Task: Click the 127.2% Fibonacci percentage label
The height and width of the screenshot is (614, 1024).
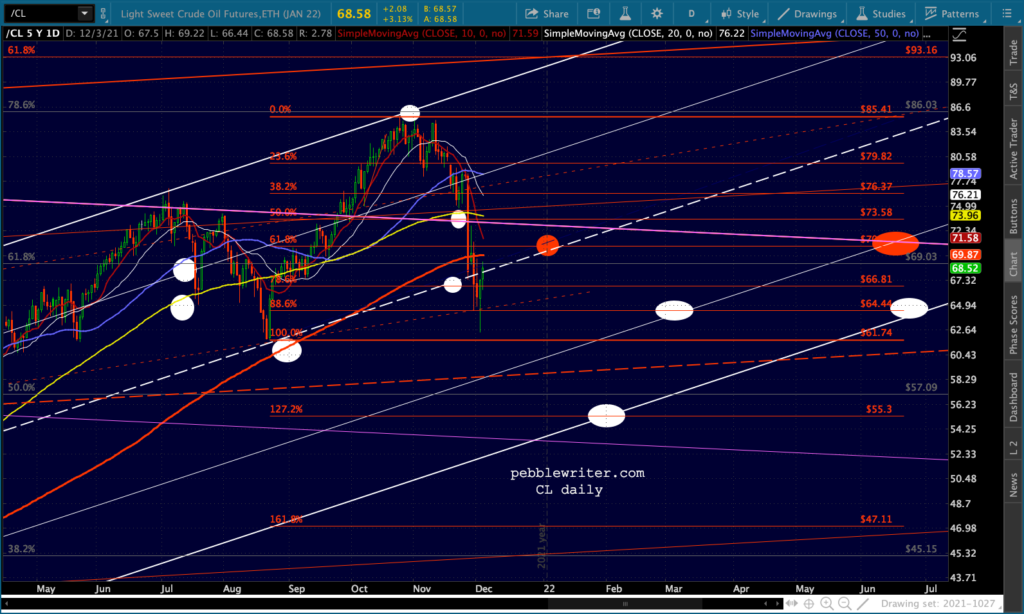Action: pyautogui.click(x=286, y=410)
